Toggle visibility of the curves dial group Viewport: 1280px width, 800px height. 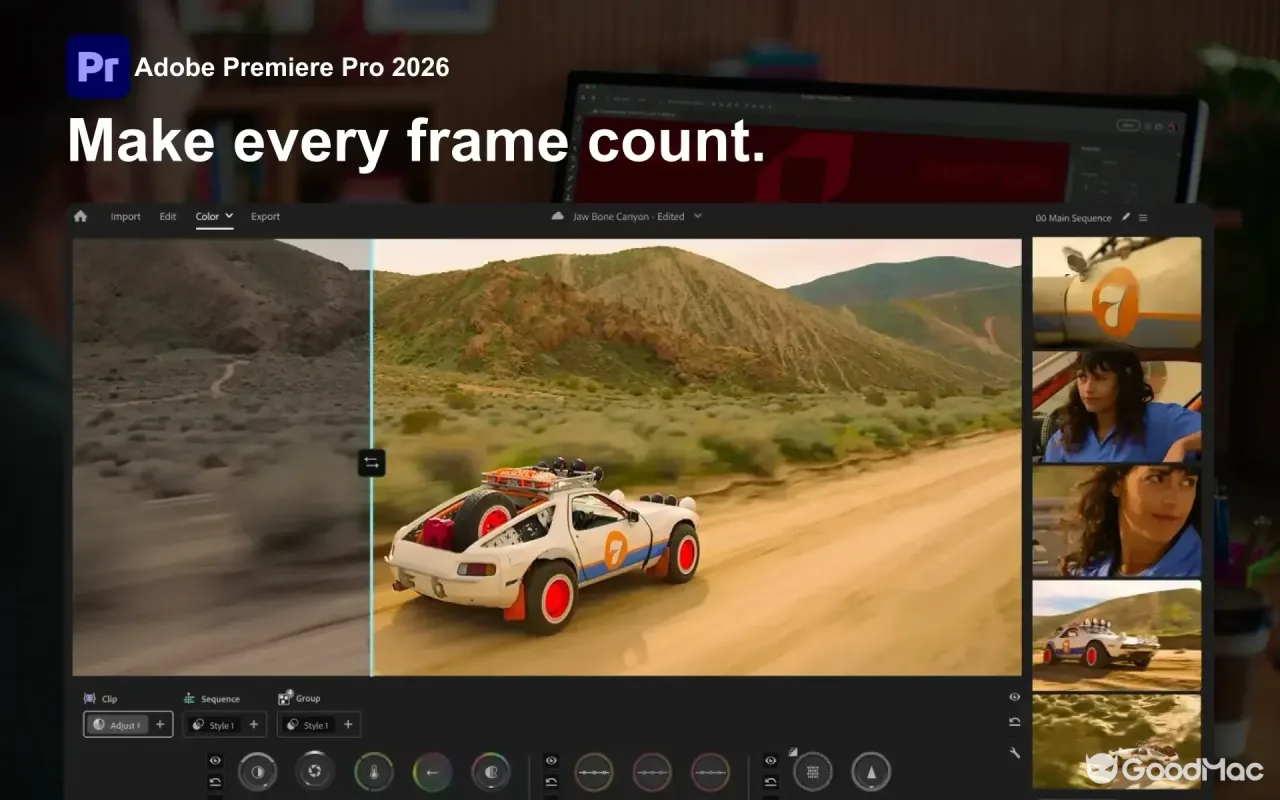click(x=551, y=761)
